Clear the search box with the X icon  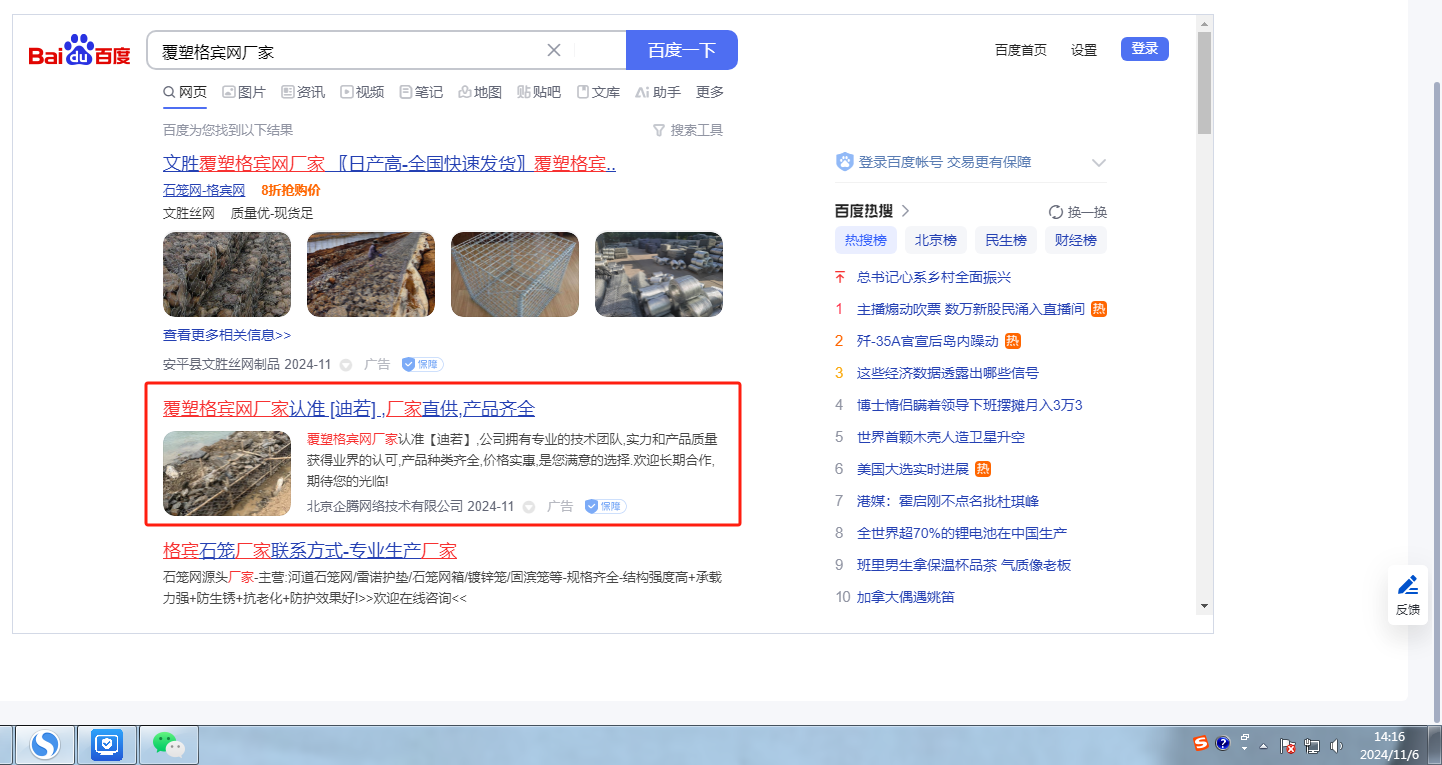(554, 50)
